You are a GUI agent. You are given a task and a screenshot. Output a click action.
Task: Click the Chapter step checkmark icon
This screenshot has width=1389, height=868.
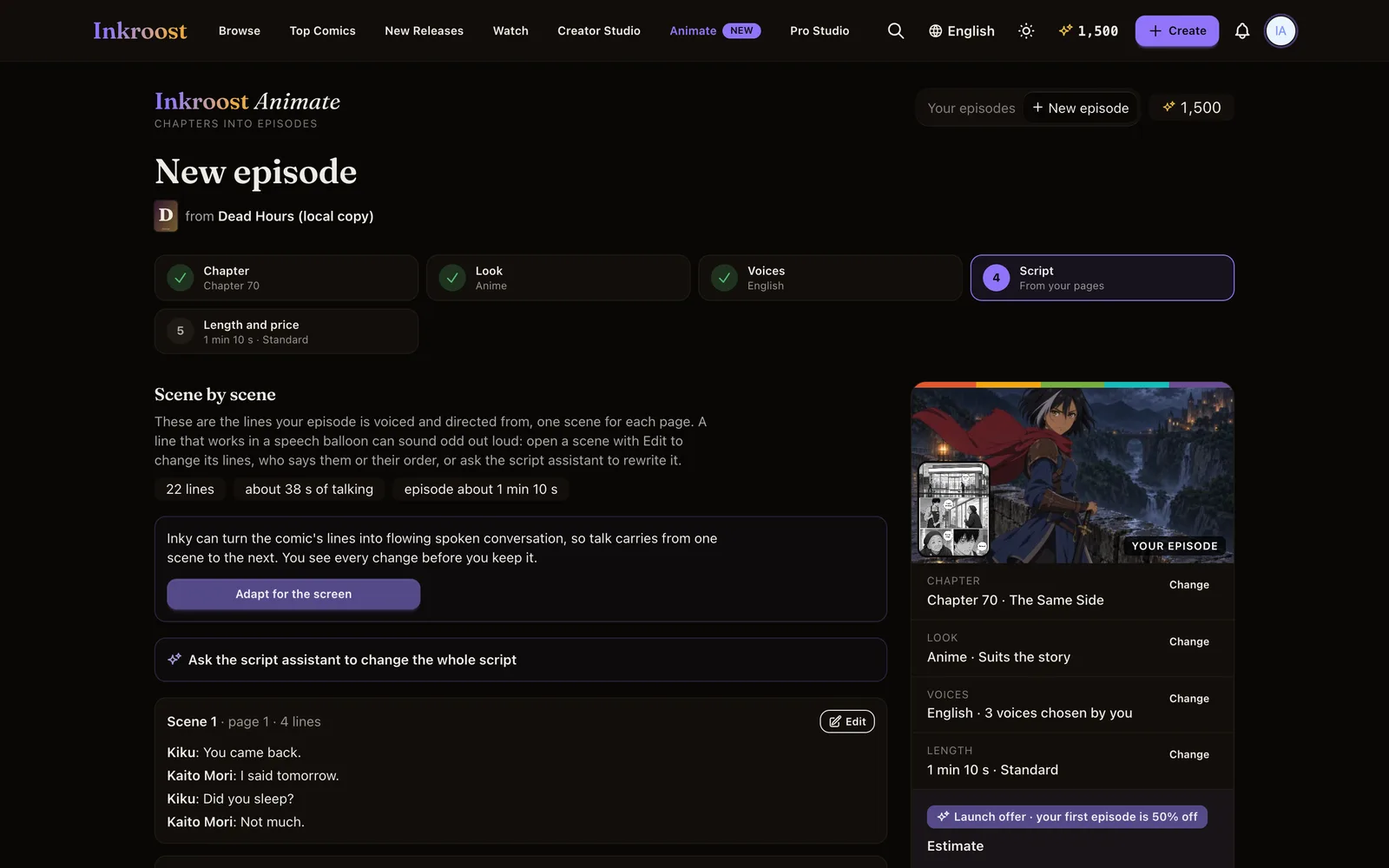tap(180, 278)
